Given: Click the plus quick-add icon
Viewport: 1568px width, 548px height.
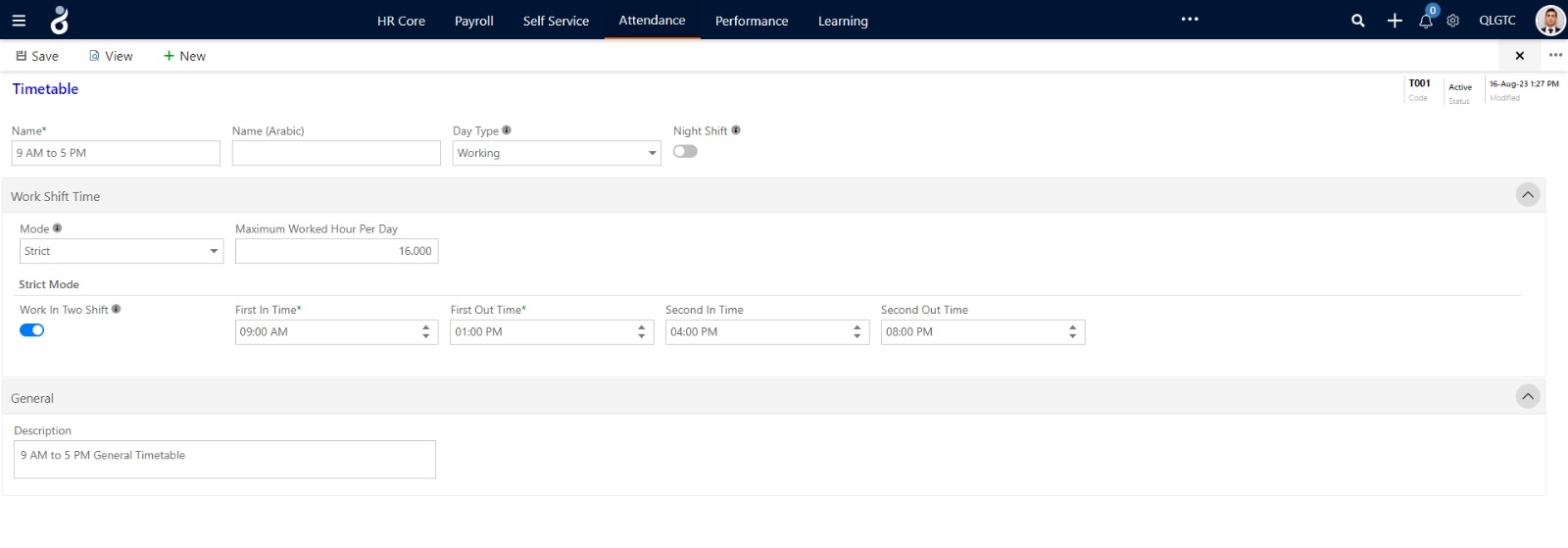Looking at the screenshot, I should [1394, 21].
